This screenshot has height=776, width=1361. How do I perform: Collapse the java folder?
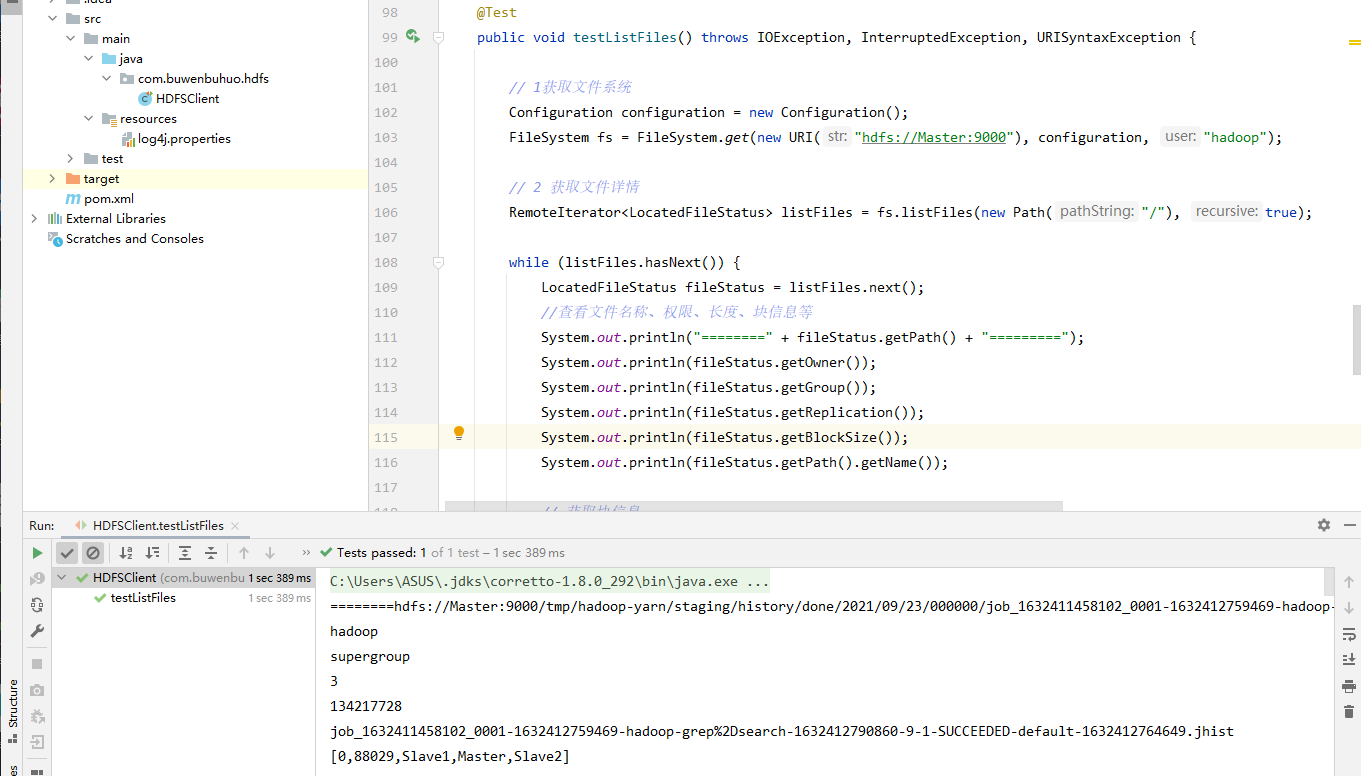pos(89,58)
